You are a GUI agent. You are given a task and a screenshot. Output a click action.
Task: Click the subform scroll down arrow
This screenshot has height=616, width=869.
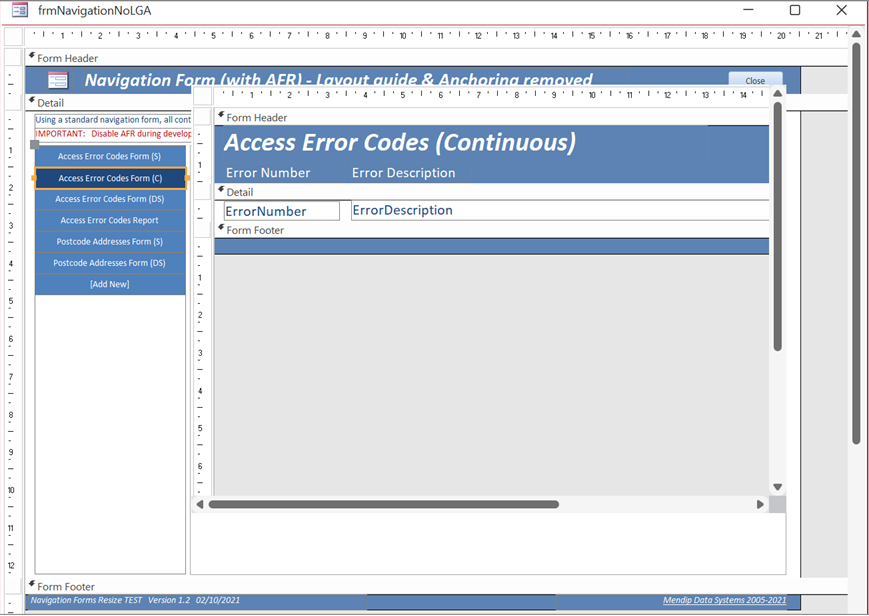point(778,487)
